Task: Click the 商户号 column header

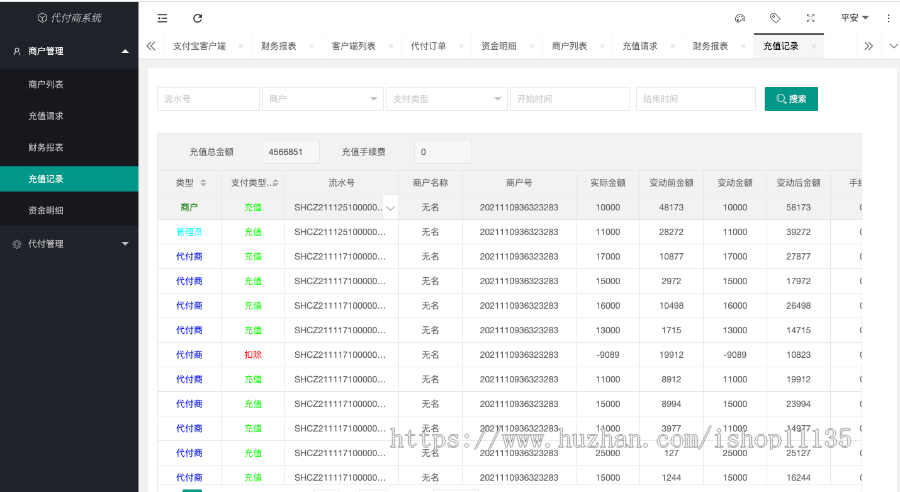Action: 519,183
